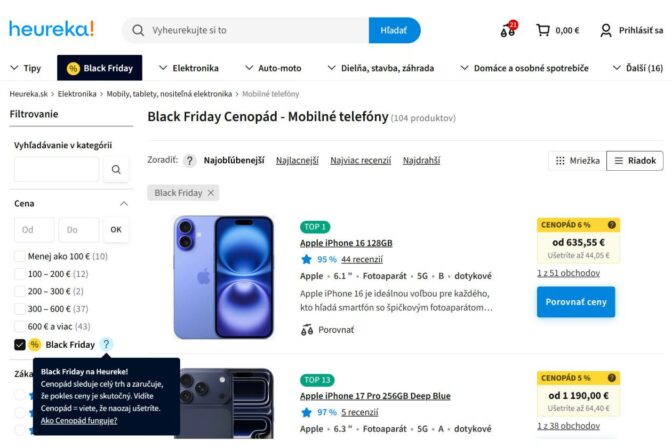The image size is (672, 448).
Task: Remove the Black Friday filter chip
Action: click(x=210, y=193)
